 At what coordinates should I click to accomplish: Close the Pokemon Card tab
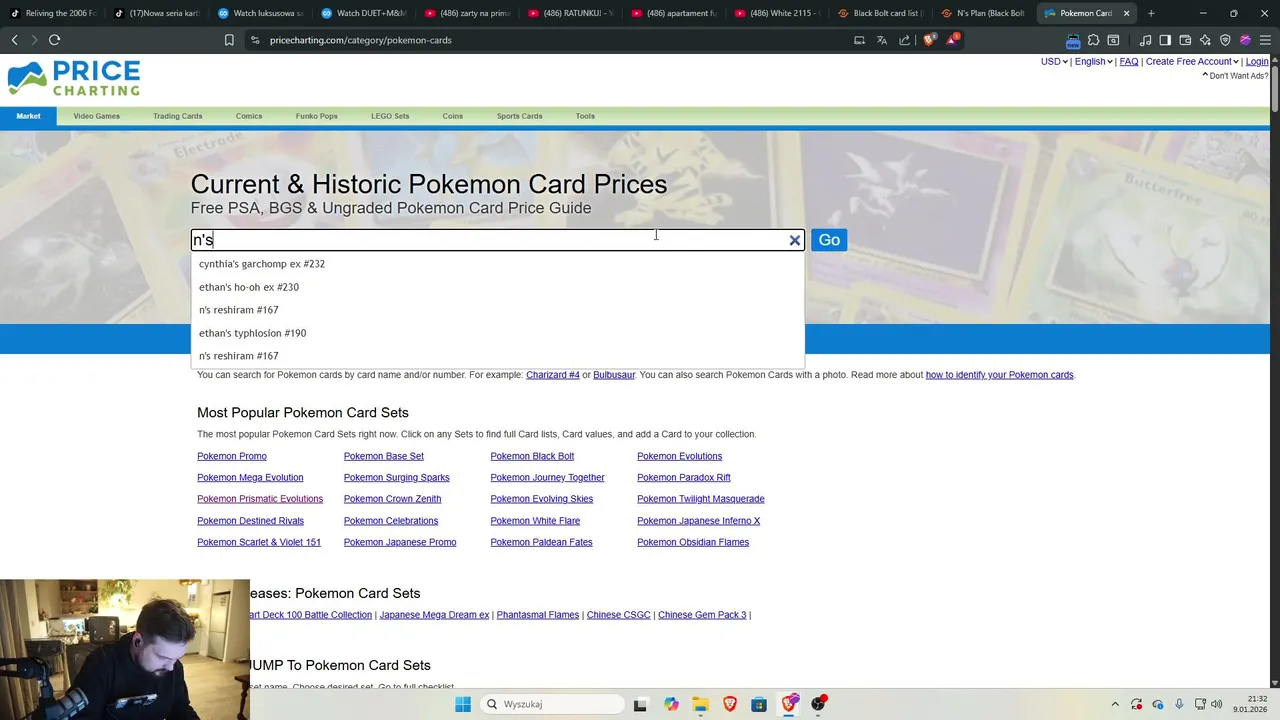tap(1126, 13)
